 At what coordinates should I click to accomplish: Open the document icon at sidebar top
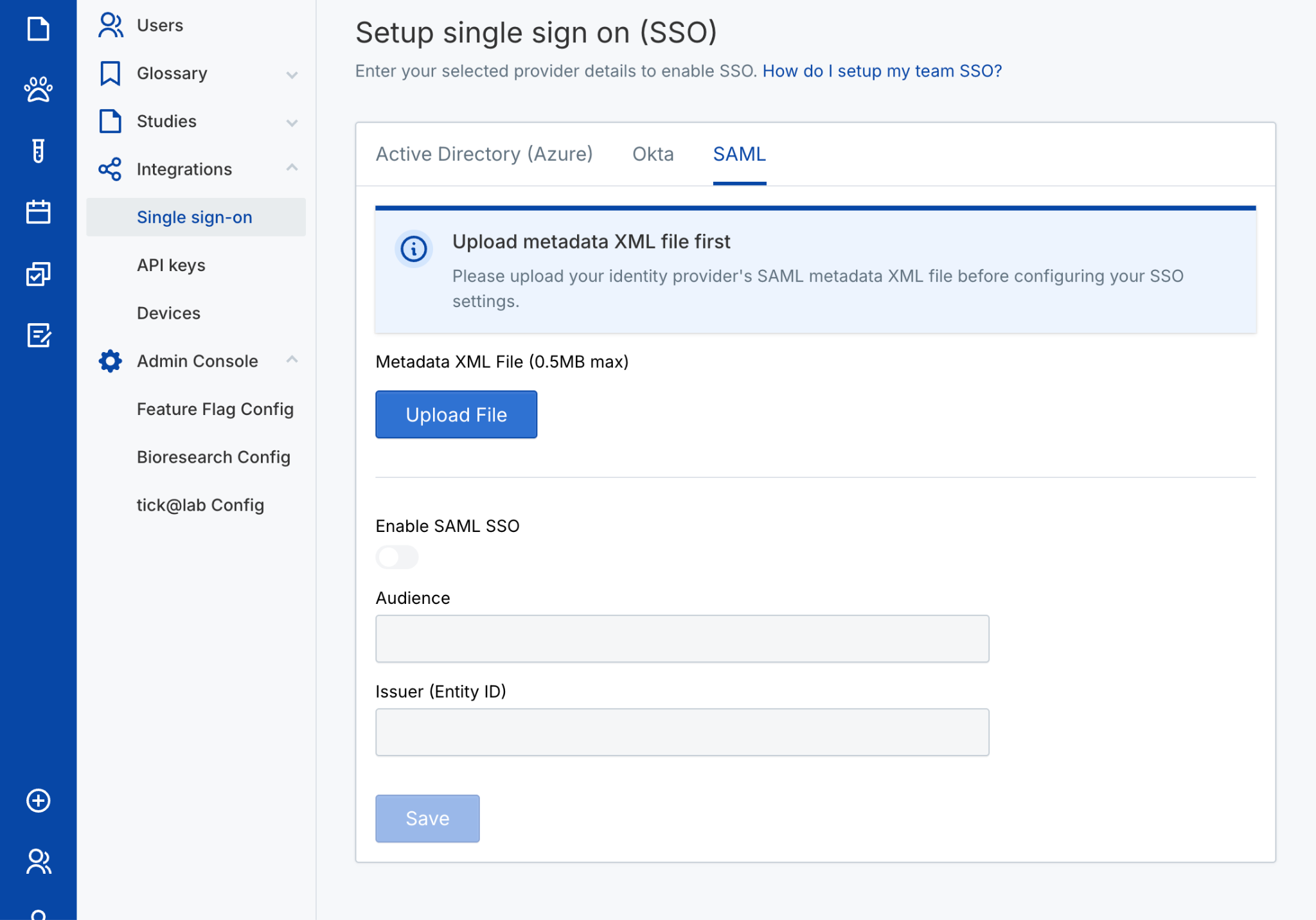point(38,28)
